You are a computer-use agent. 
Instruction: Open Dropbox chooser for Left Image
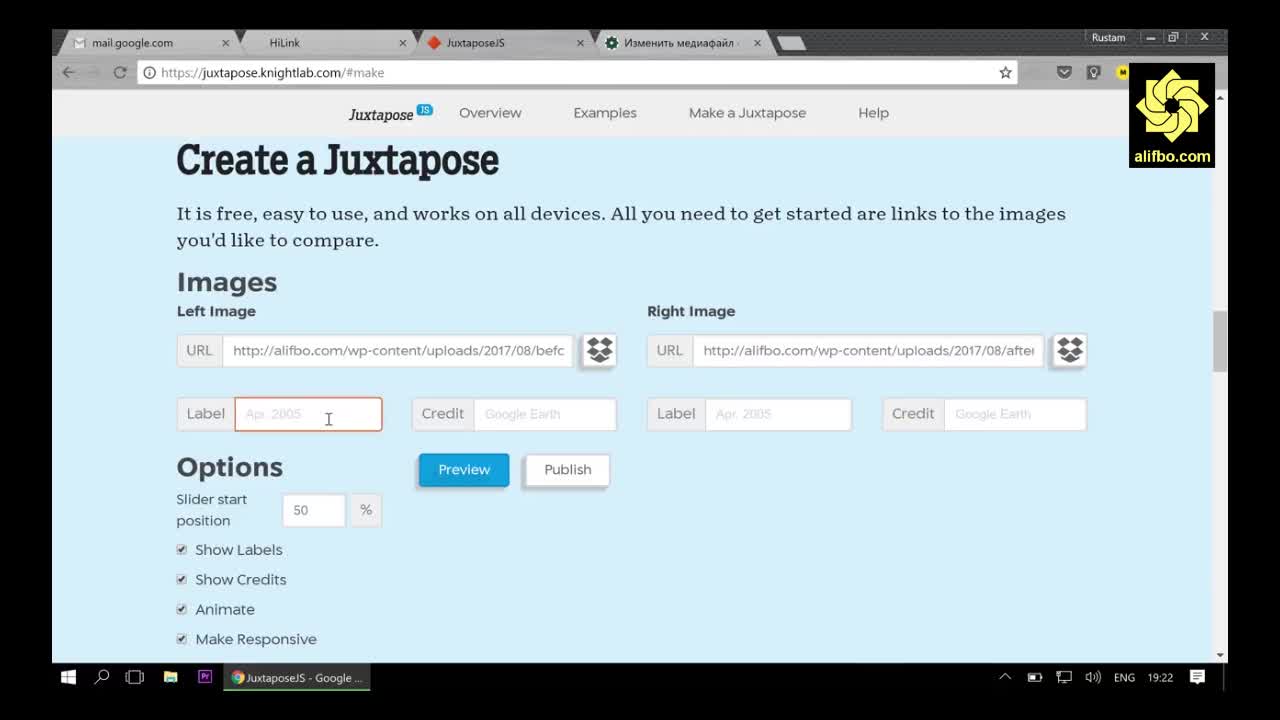[599, 350]
